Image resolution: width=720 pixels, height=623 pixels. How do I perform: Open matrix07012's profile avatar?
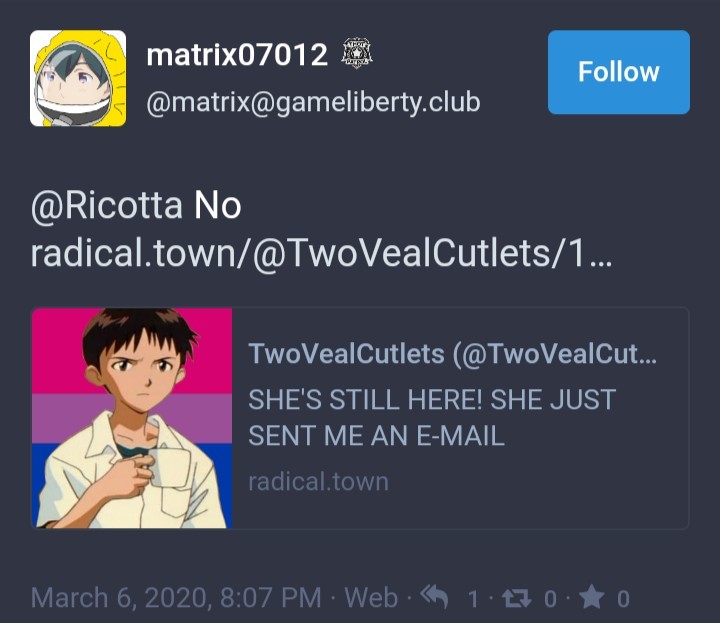coord(78,78)
